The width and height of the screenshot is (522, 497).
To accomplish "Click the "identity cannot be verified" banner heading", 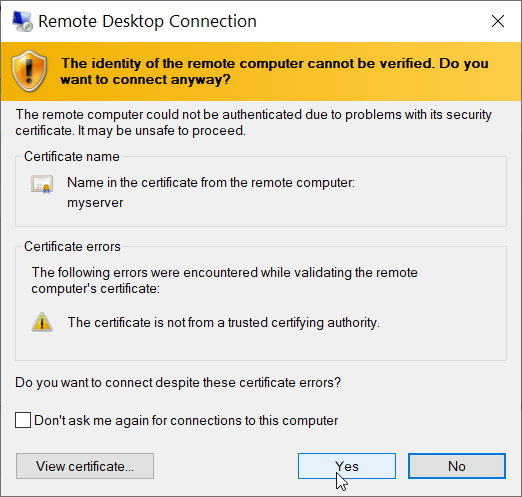I will pos(275,71).
